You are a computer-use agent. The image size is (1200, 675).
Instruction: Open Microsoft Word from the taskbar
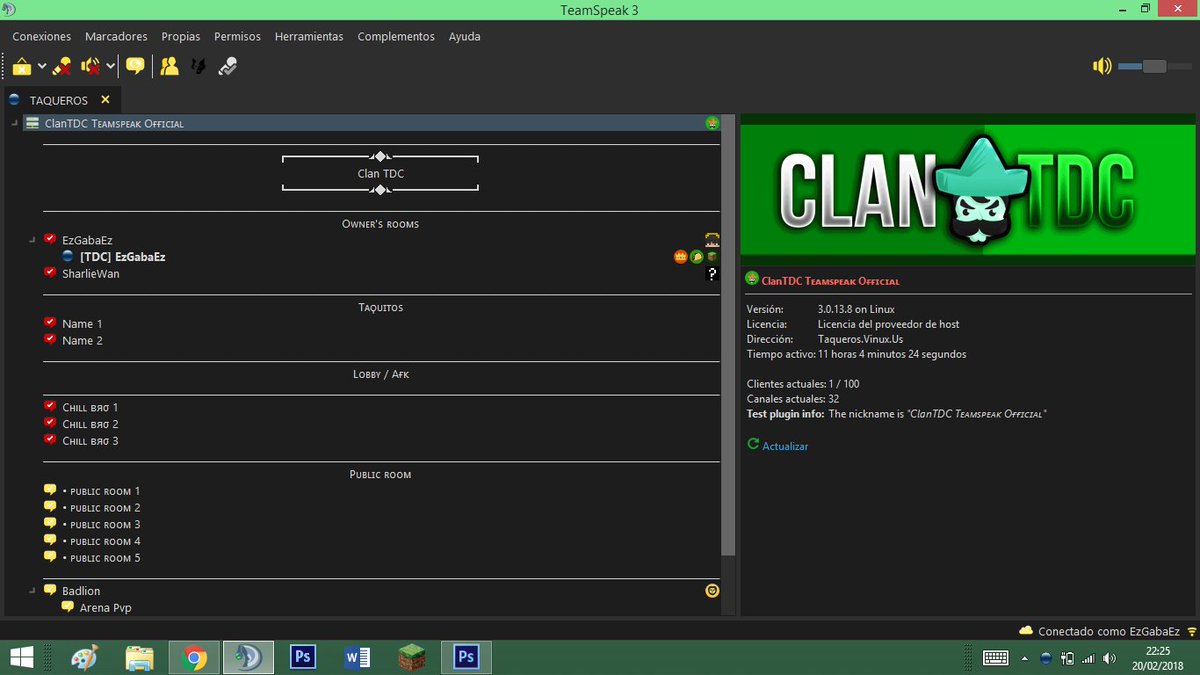(357, 657)
